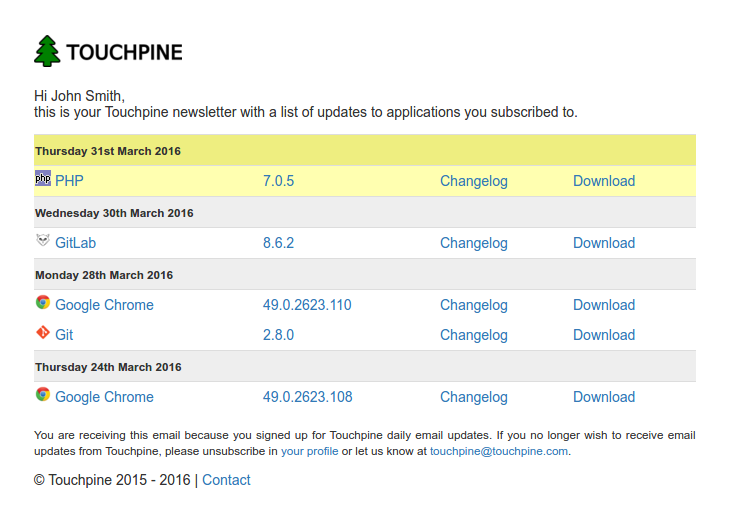Open the Changelog for Chrome 49.0.2623.108
The height and width of the screenshot is (523, 731).
click(x=473, y=397)
